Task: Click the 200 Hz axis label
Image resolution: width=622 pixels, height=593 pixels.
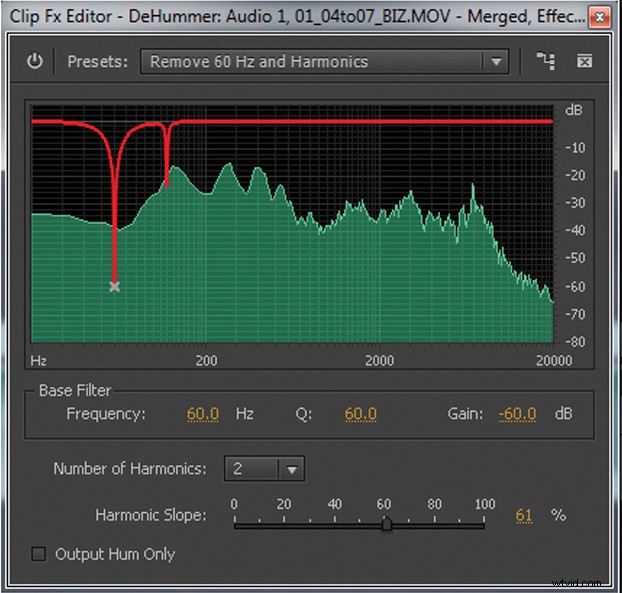Action: click(x=206, y=361)
